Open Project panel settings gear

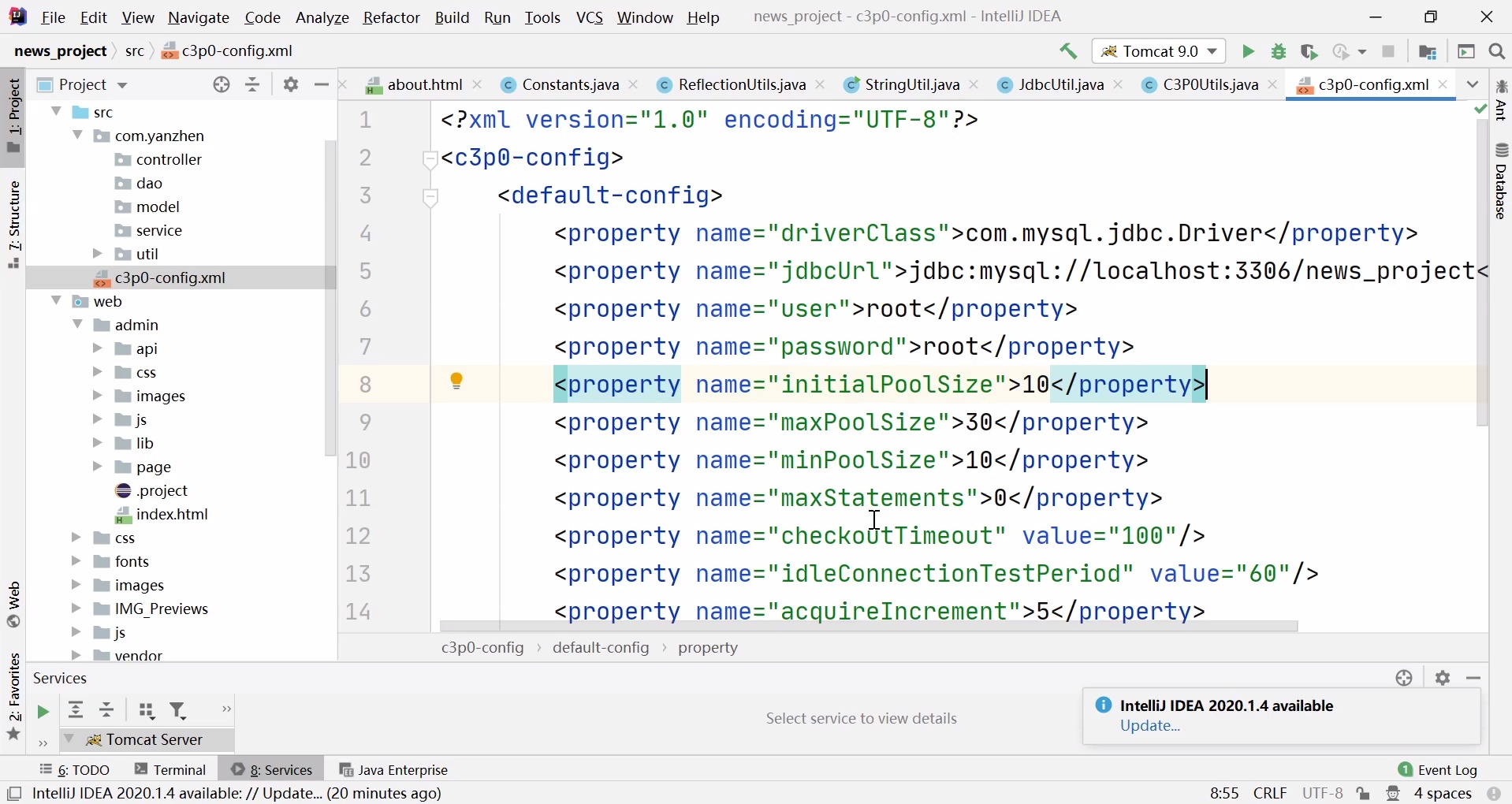pyautogui.click(x=292, y=85)
